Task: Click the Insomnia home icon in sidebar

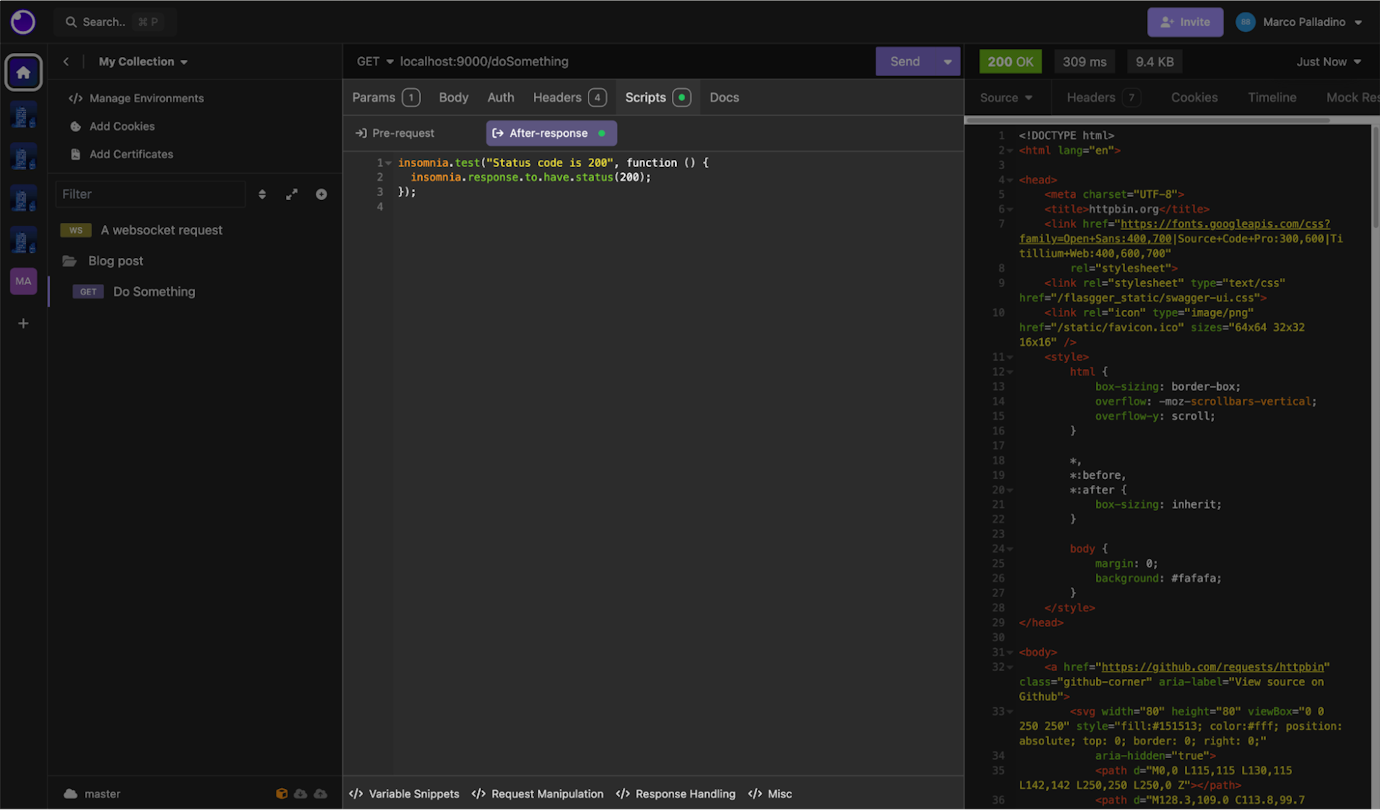Action: coord(23,72)
